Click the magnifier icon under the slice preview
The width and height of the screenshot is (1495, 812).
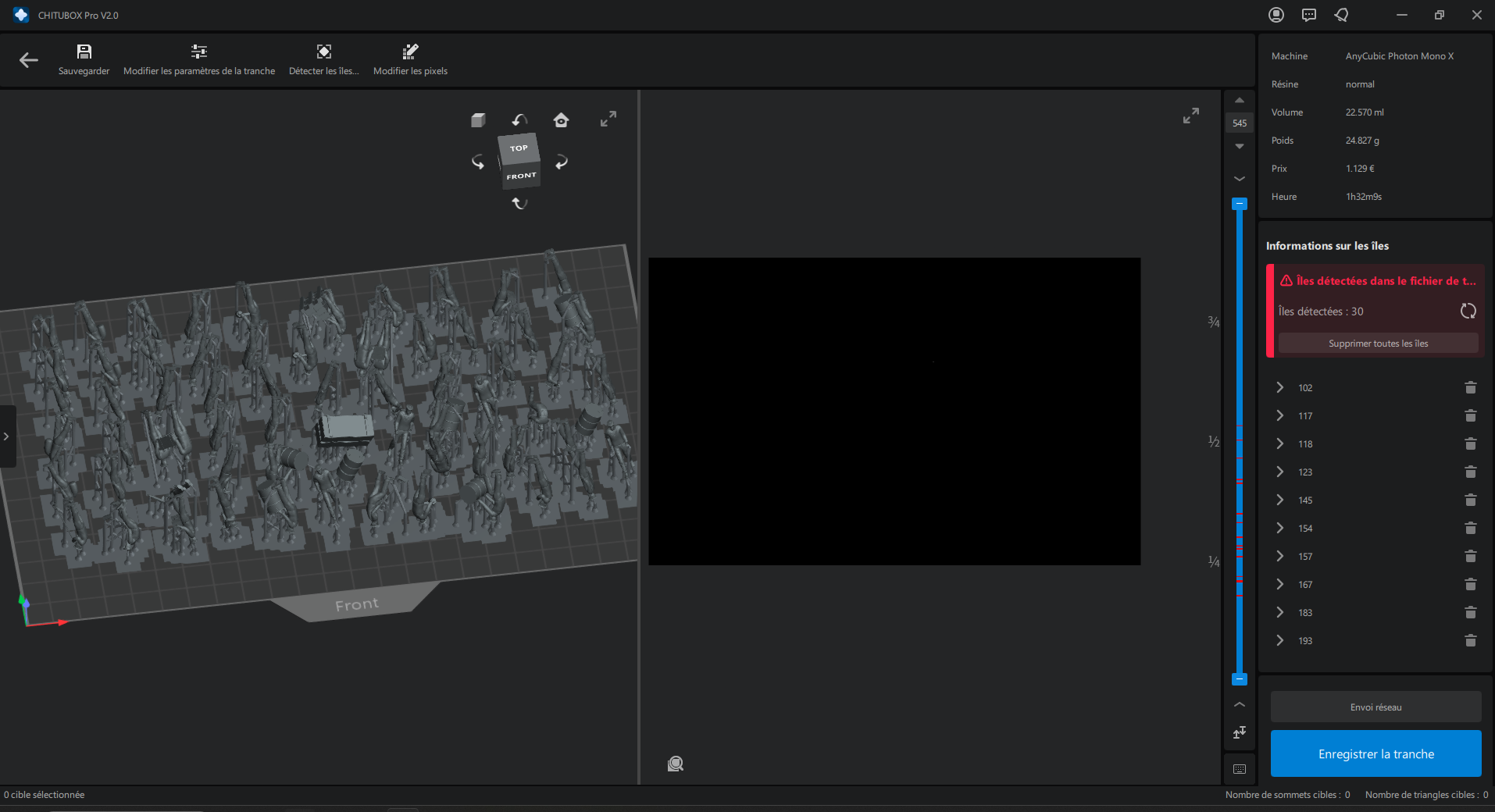(676, 764)
